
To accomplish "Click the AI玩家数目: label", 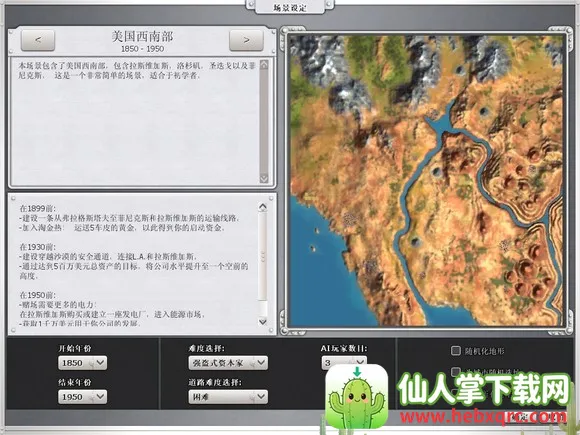I will tap(344, 348).
